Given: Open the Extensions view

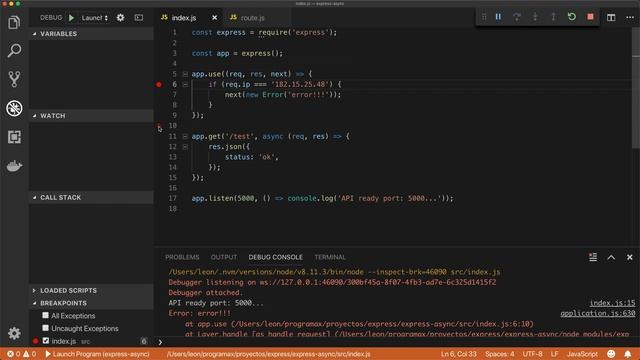Looking at the screenshot, I should click(x=14, y=137).
